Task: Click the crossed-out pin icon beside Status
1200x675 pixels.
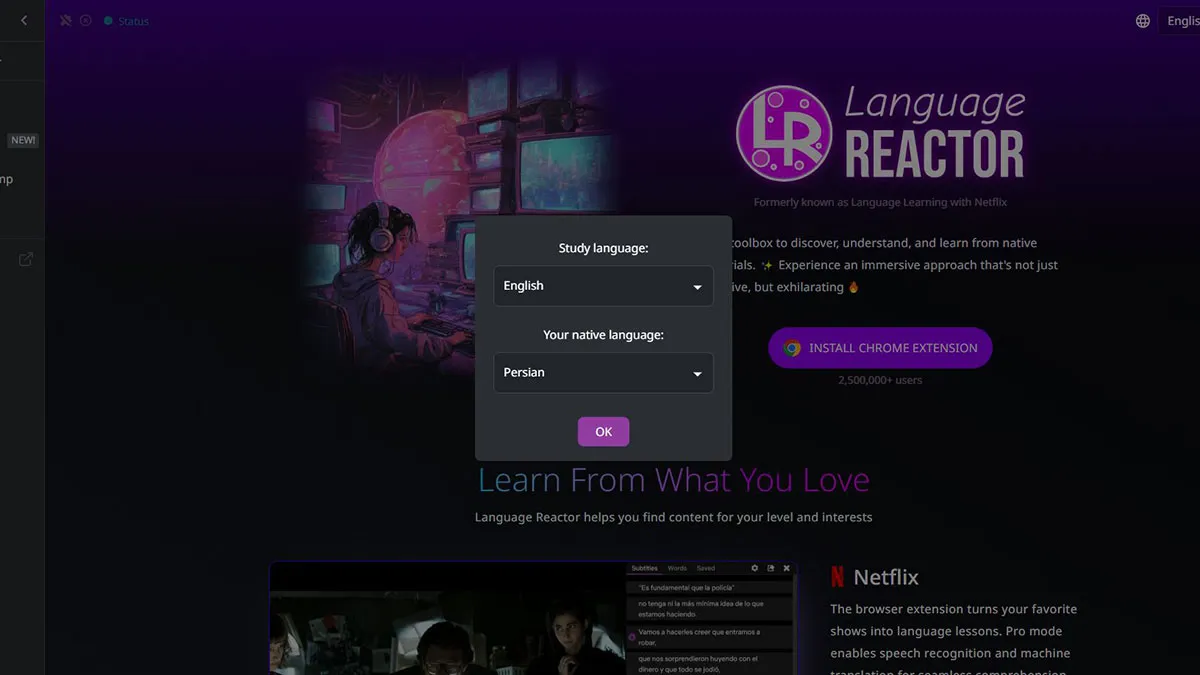Action: pyautogui.click(x=66, y=20)
